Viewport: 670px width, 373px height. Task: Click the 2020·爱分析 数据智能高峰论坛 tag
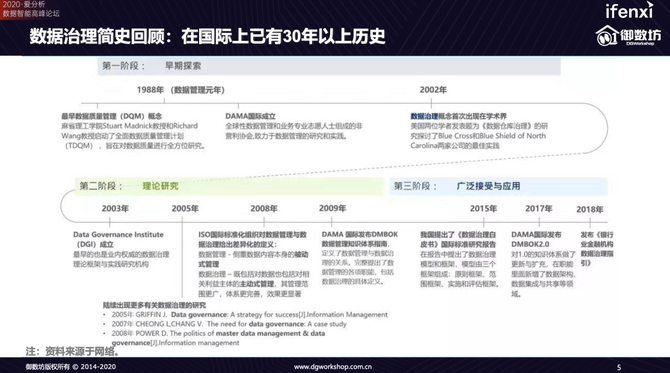(31, 9)
